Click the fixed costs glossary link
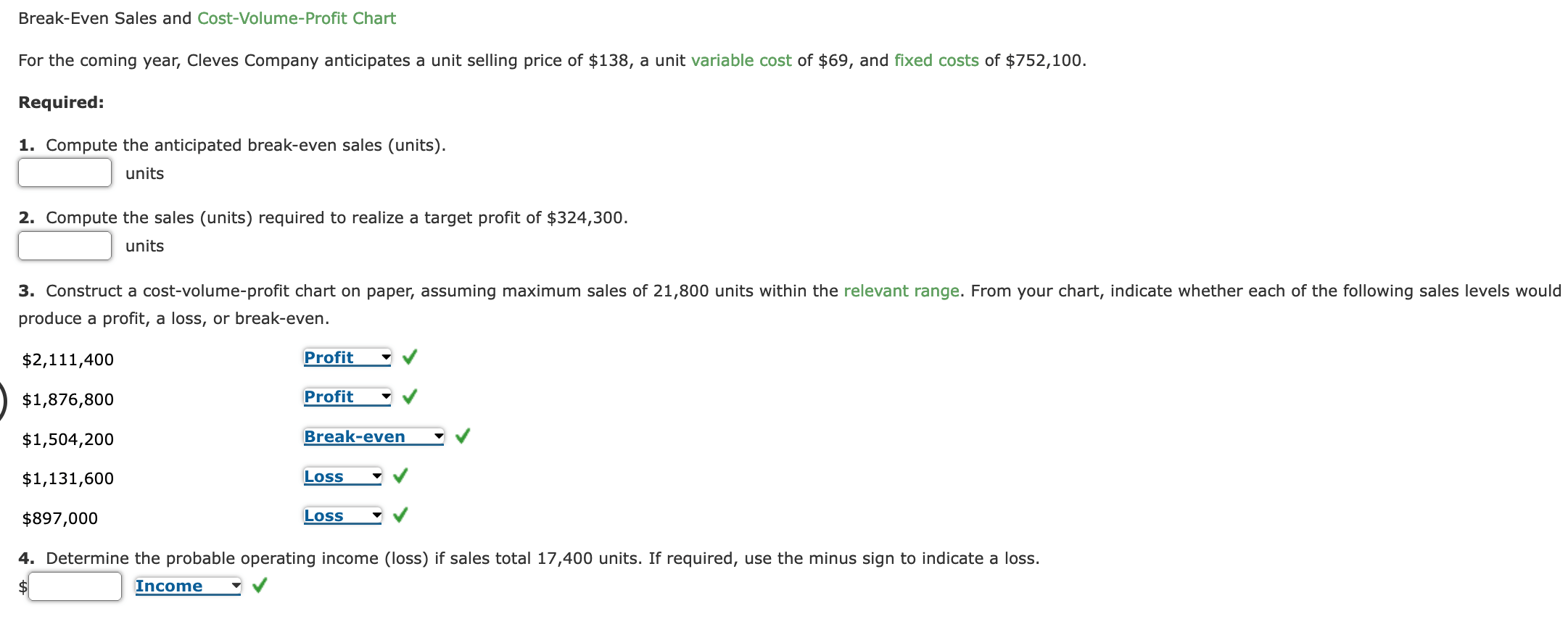The width and height of the screenshot is (1568, 619). (936, 60)
